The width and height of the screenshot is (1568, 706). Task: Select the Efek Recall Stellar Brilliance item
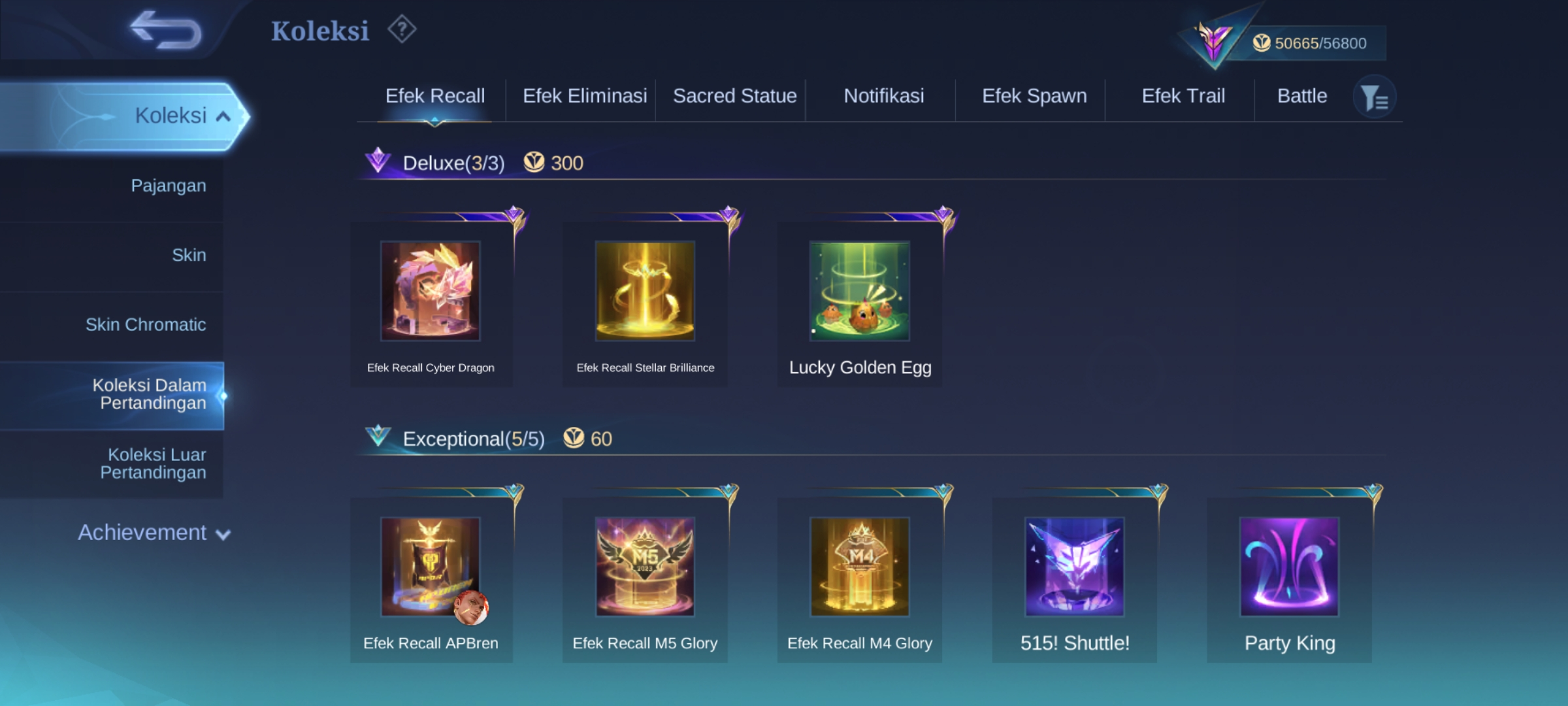[x=645, y=305]
